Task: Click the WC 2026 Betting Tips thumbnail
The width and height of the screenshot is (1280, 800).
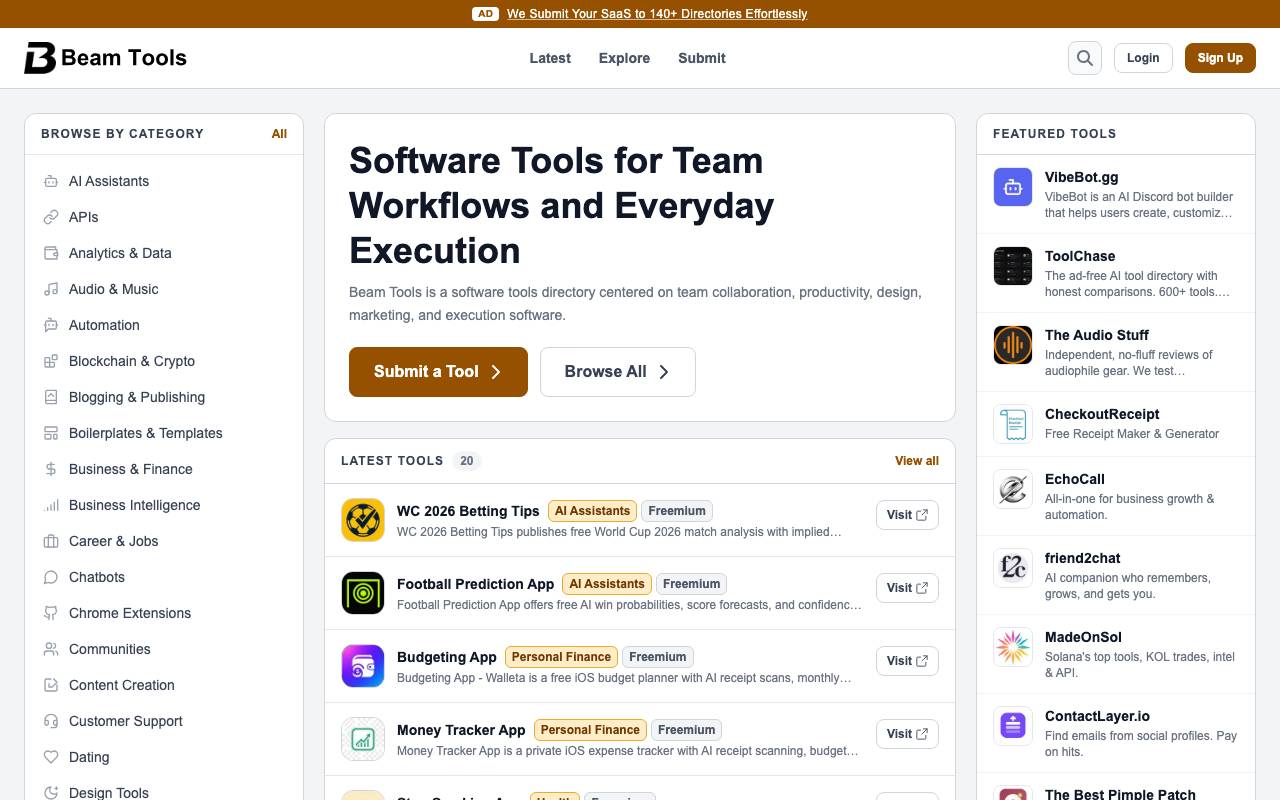Action: click(363, 520)
